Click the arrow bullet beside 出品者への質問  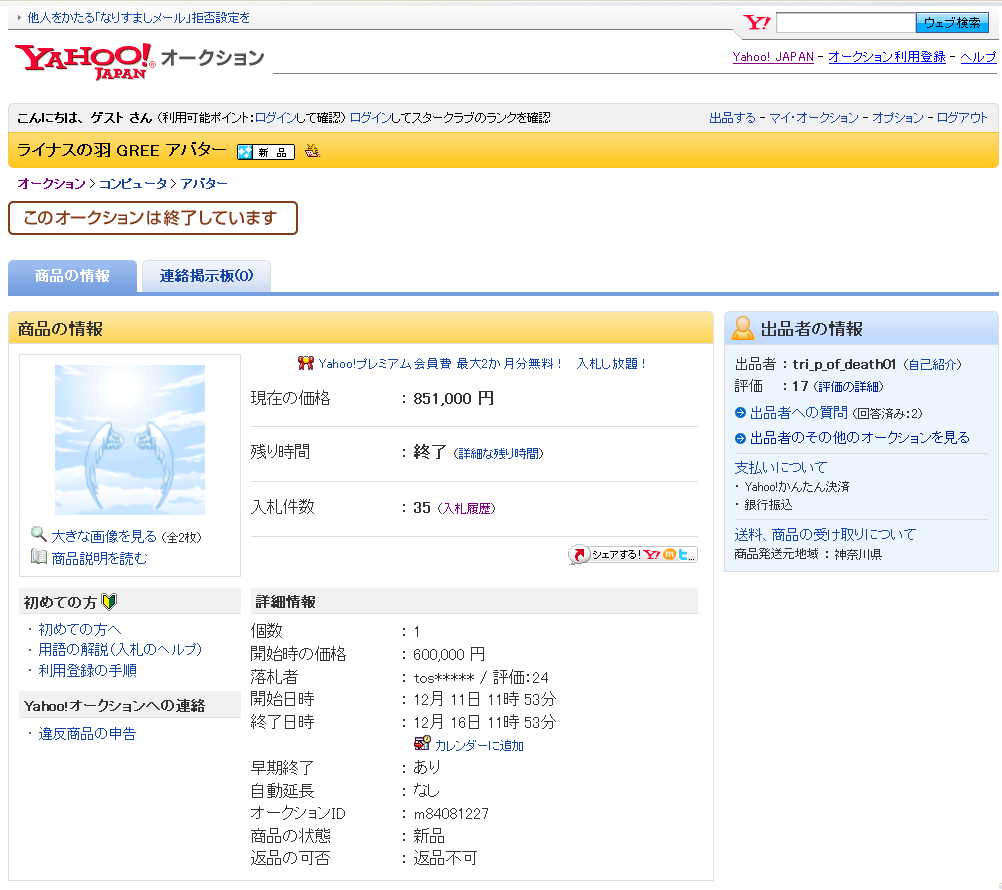pos(740,413)
